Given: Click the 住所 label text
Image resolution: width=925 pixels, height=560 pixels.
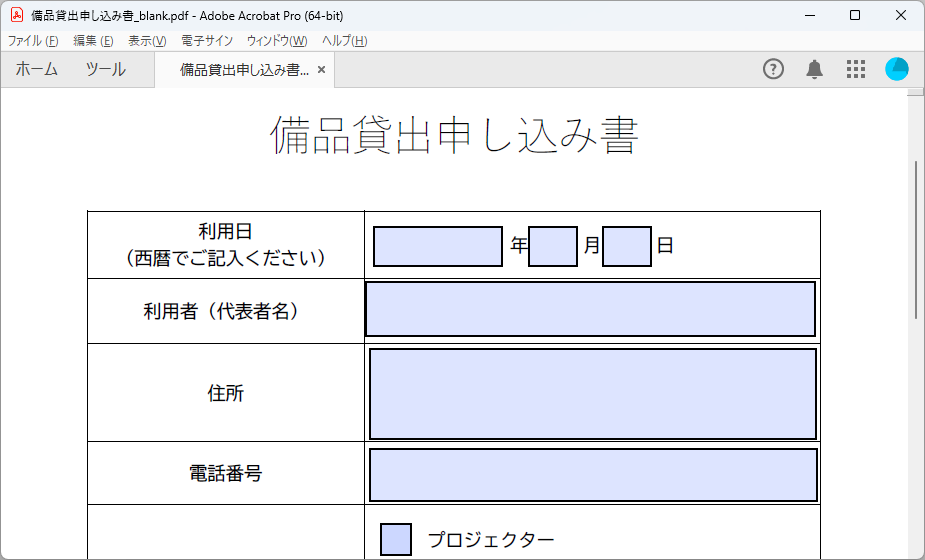Looking at the screenshot, I should coord(225,393).
